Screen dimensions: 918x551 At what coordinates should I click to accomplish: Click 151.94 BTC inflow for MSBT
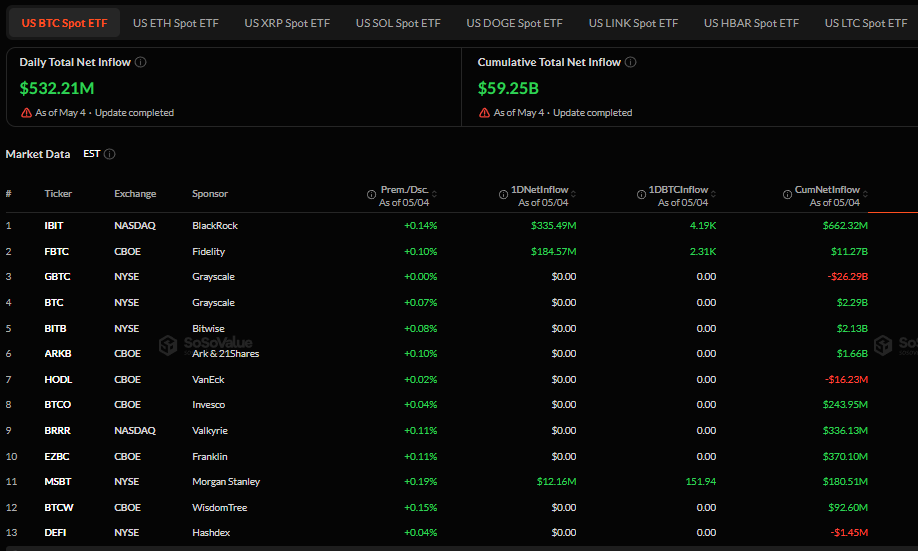701,481
